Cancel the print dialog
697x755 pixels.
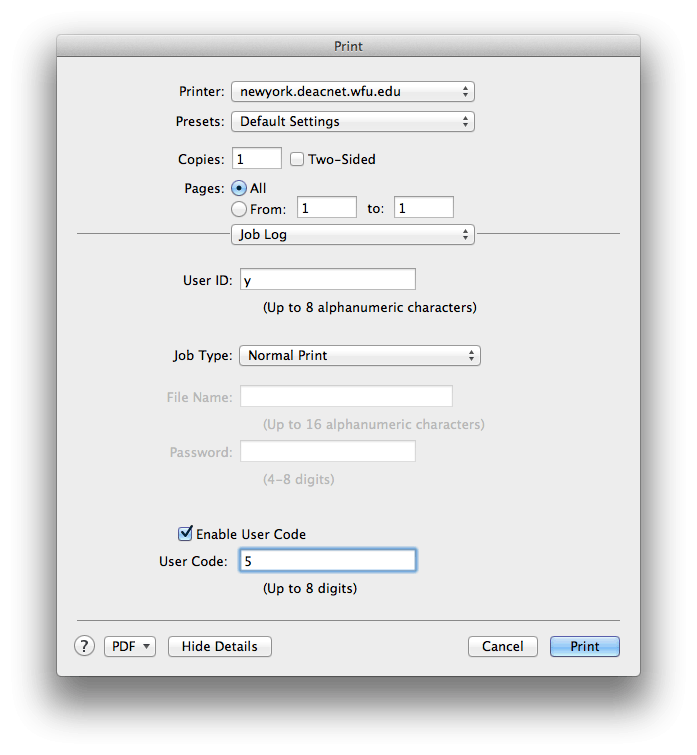point(503,646)
